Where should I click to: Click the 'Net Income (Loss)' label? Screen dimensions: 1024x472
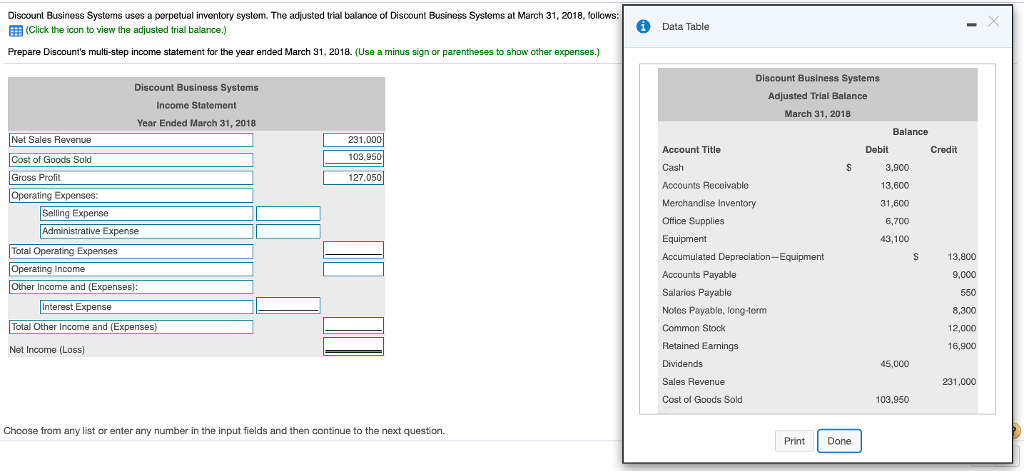(x=47, y=350)
